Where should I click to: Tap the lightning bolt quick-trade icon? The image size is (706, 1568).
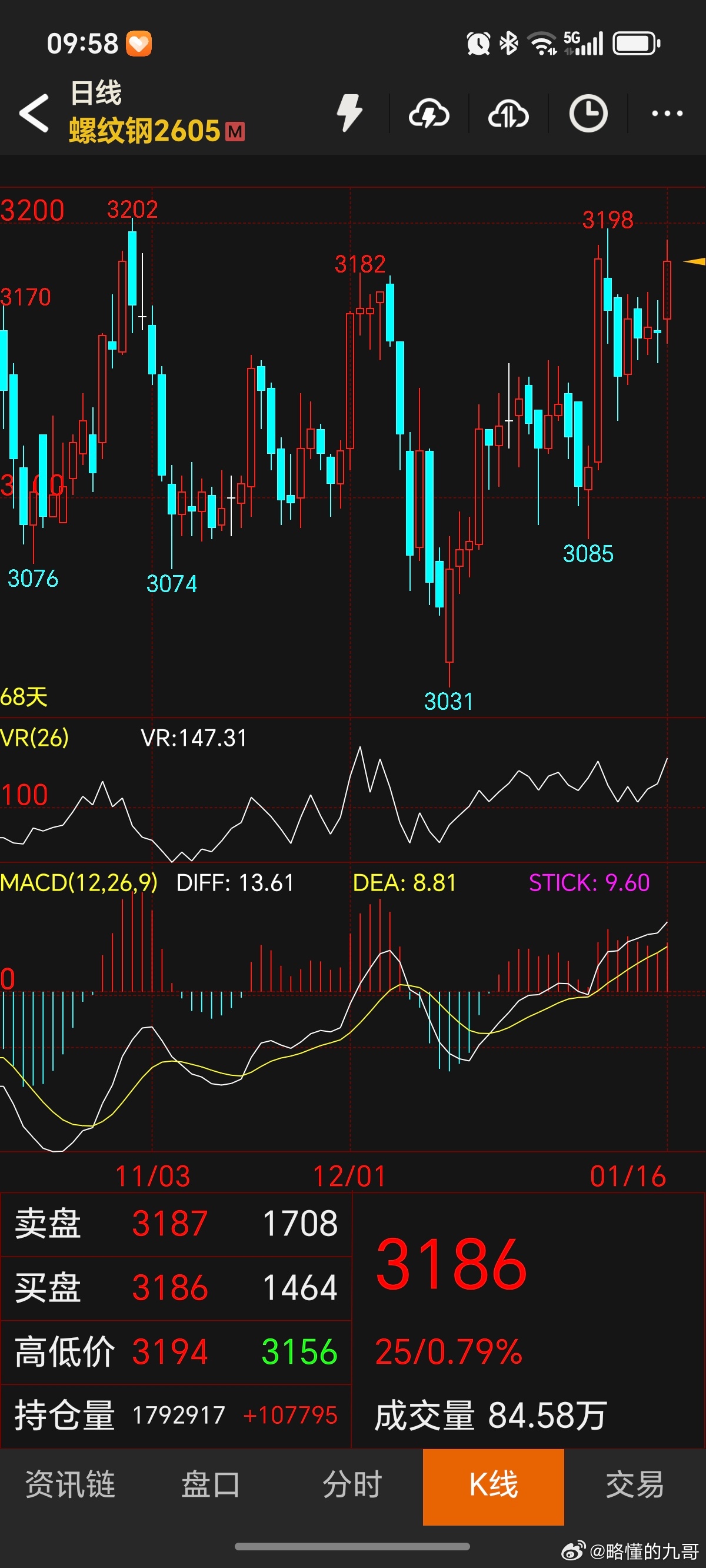pyautogui.click(x=350, y=112)
